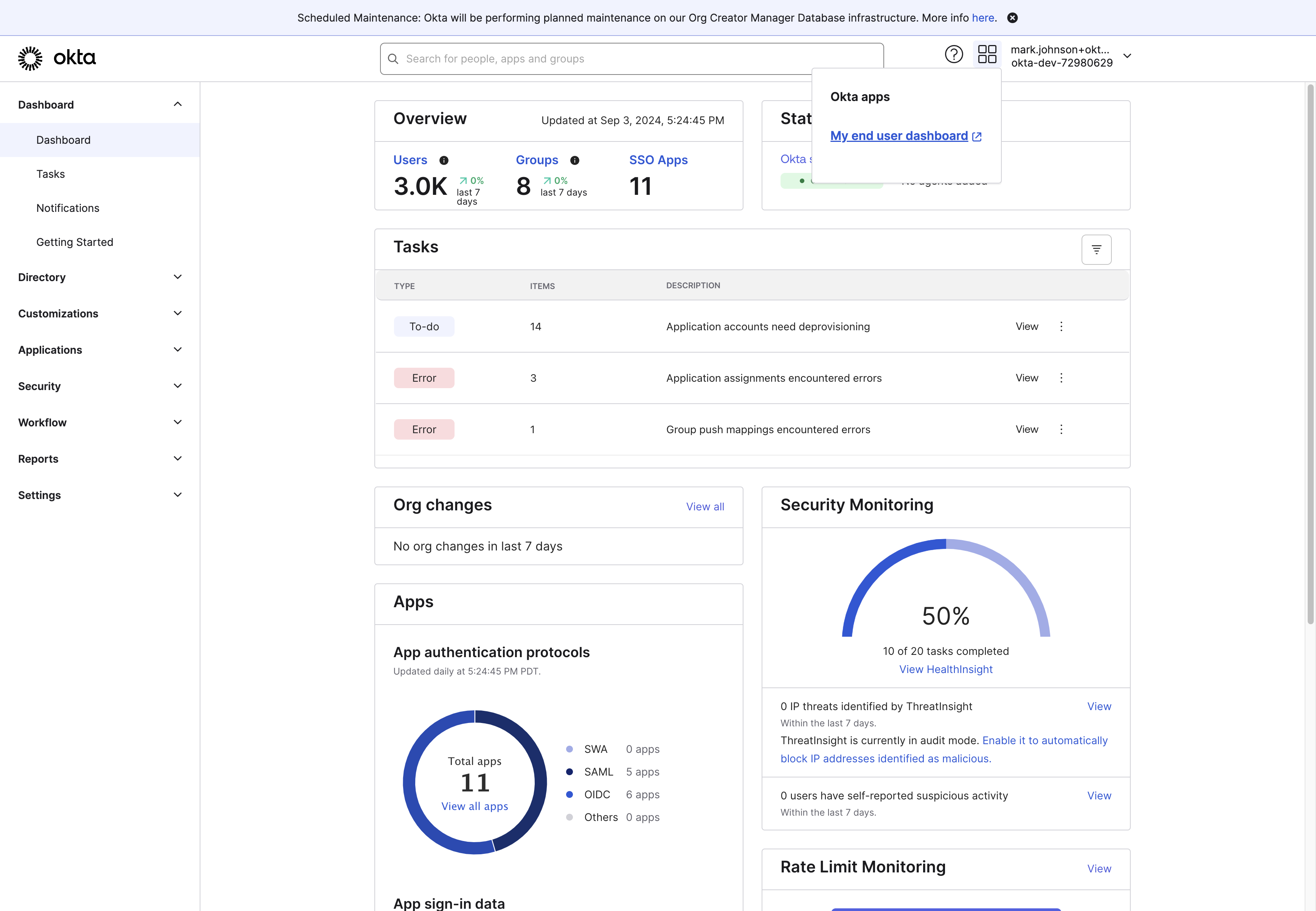
Task: Open kebab menu for deprovisioning task row
Action: (1061, 326)
